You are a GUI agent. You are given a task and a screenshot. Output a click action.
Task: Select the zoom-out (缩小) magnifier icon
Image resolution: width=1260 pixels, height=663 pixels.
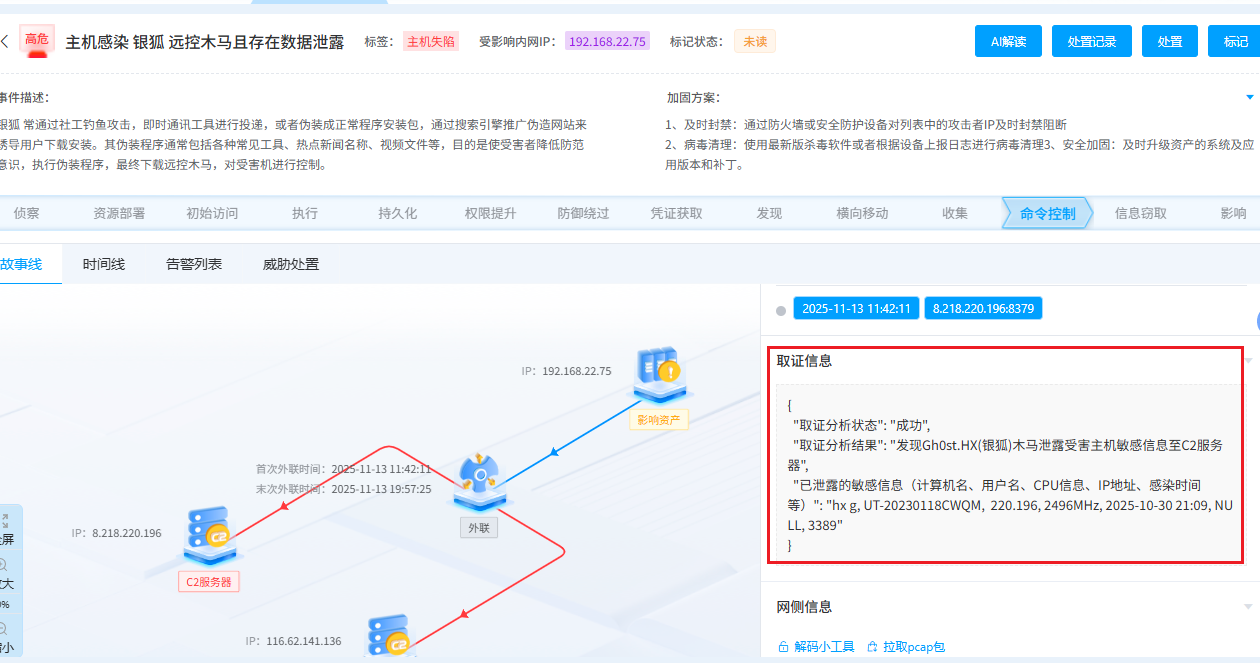[7, 627]
